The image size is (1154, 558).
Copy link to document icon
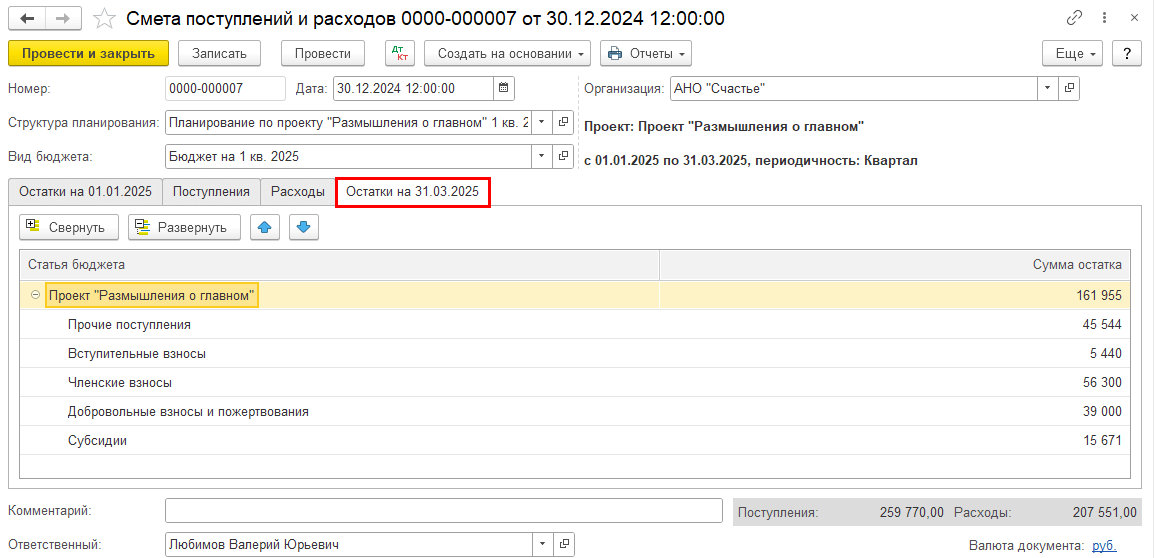(1075, 18)
